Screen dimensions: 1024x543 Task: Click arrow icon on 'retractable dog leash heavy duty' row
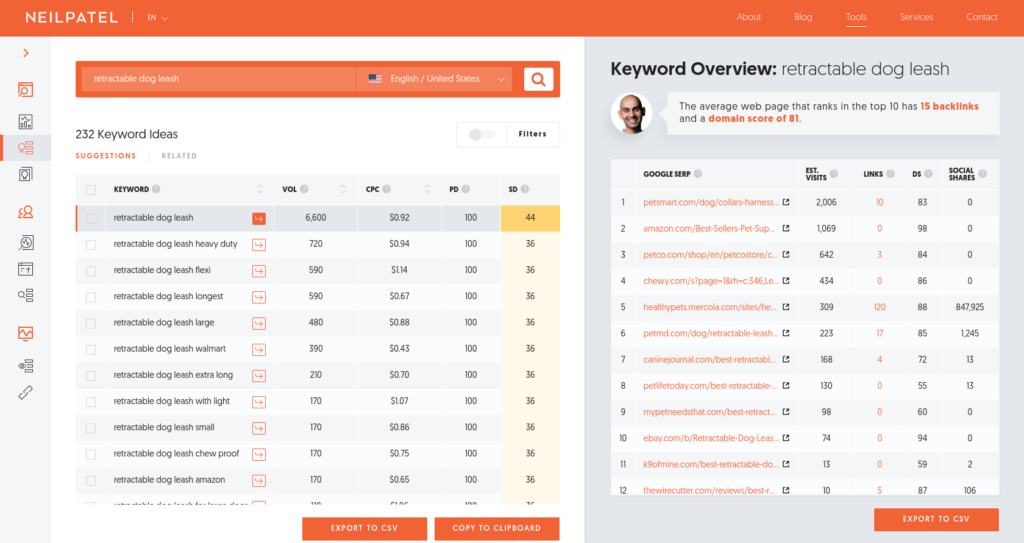click(259, 244)
